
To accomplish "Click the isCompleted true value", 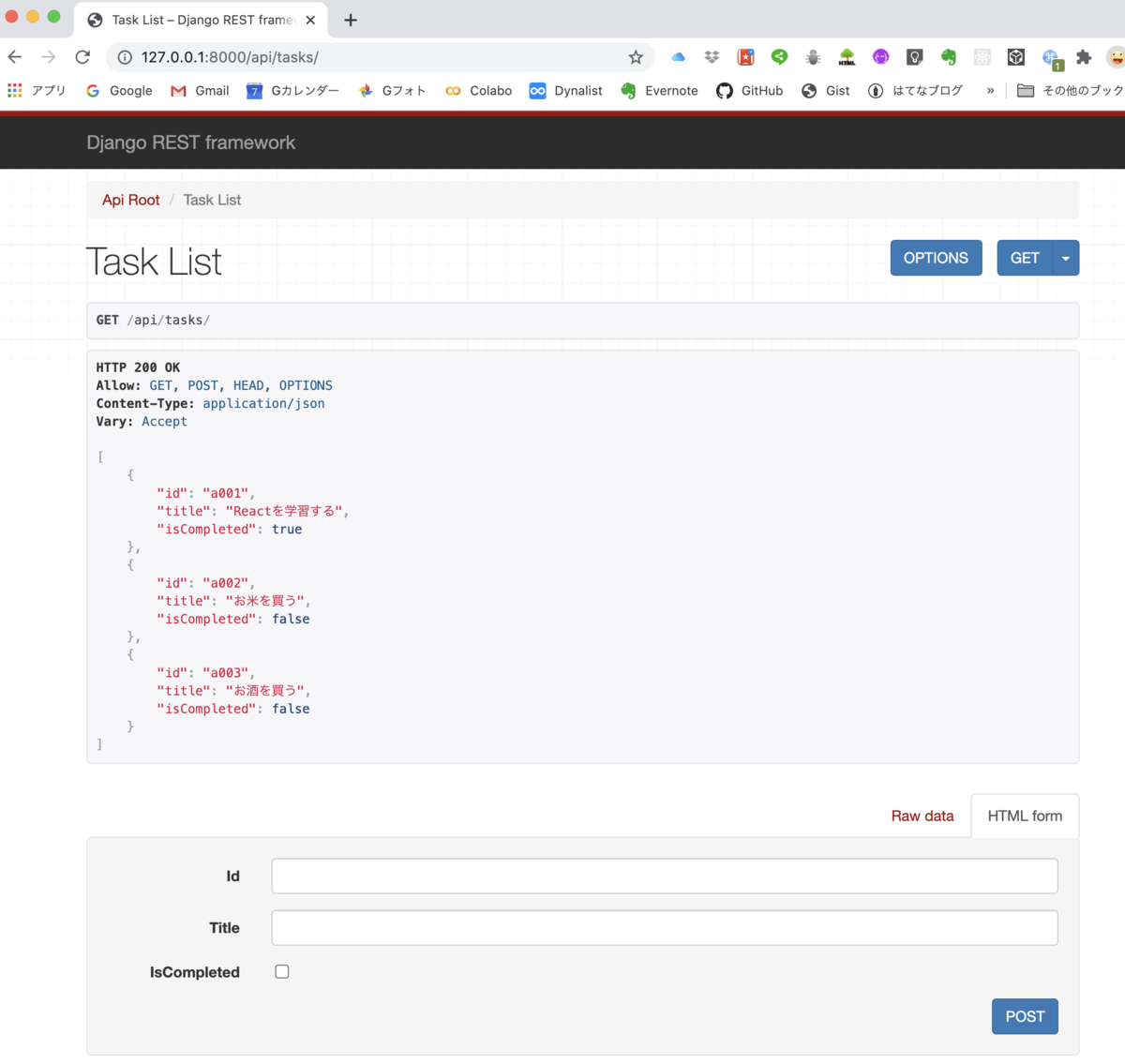I will click(287, 530).
